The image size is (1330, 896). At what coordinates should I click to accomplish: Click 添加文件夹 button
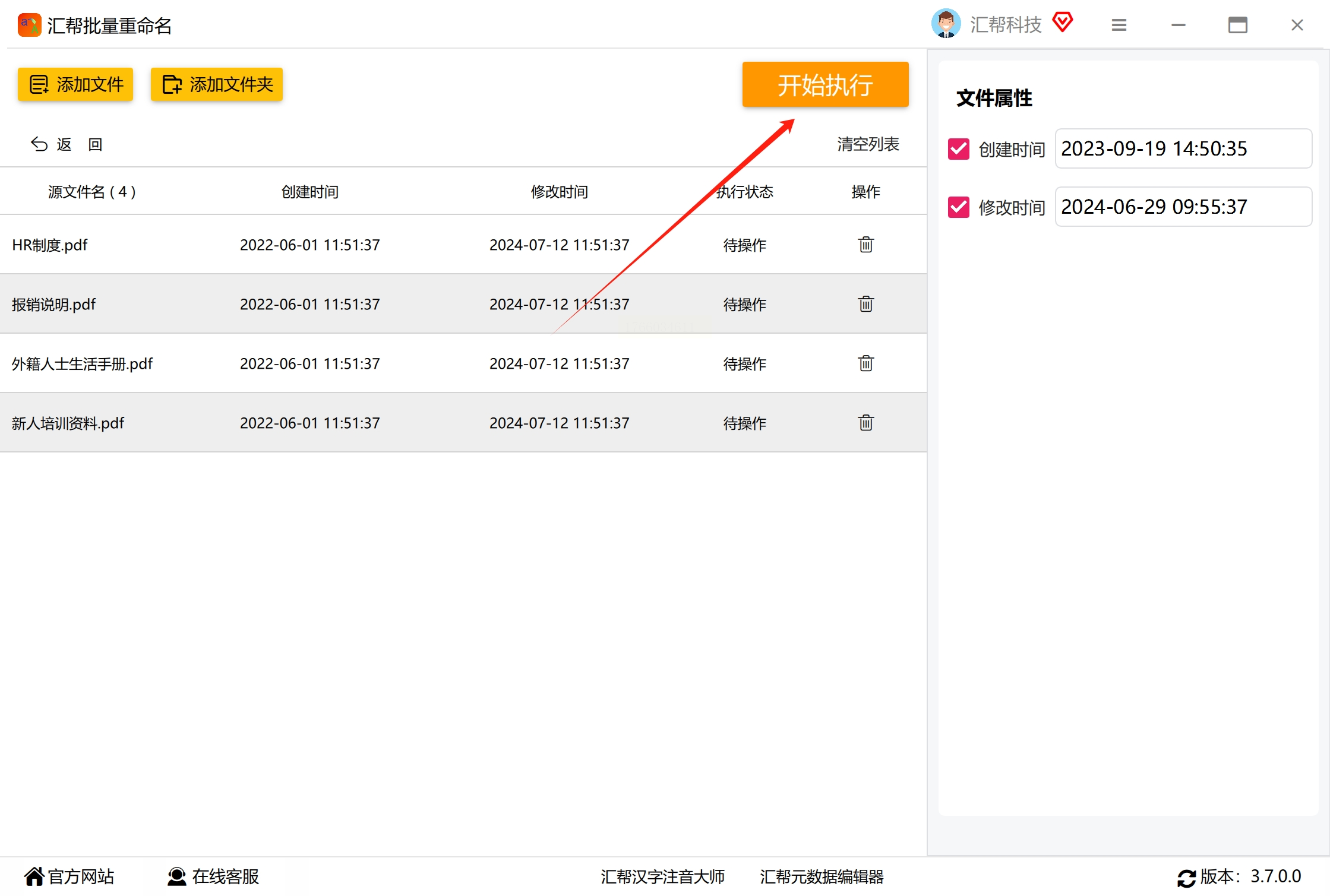click(x=217, y=84)
